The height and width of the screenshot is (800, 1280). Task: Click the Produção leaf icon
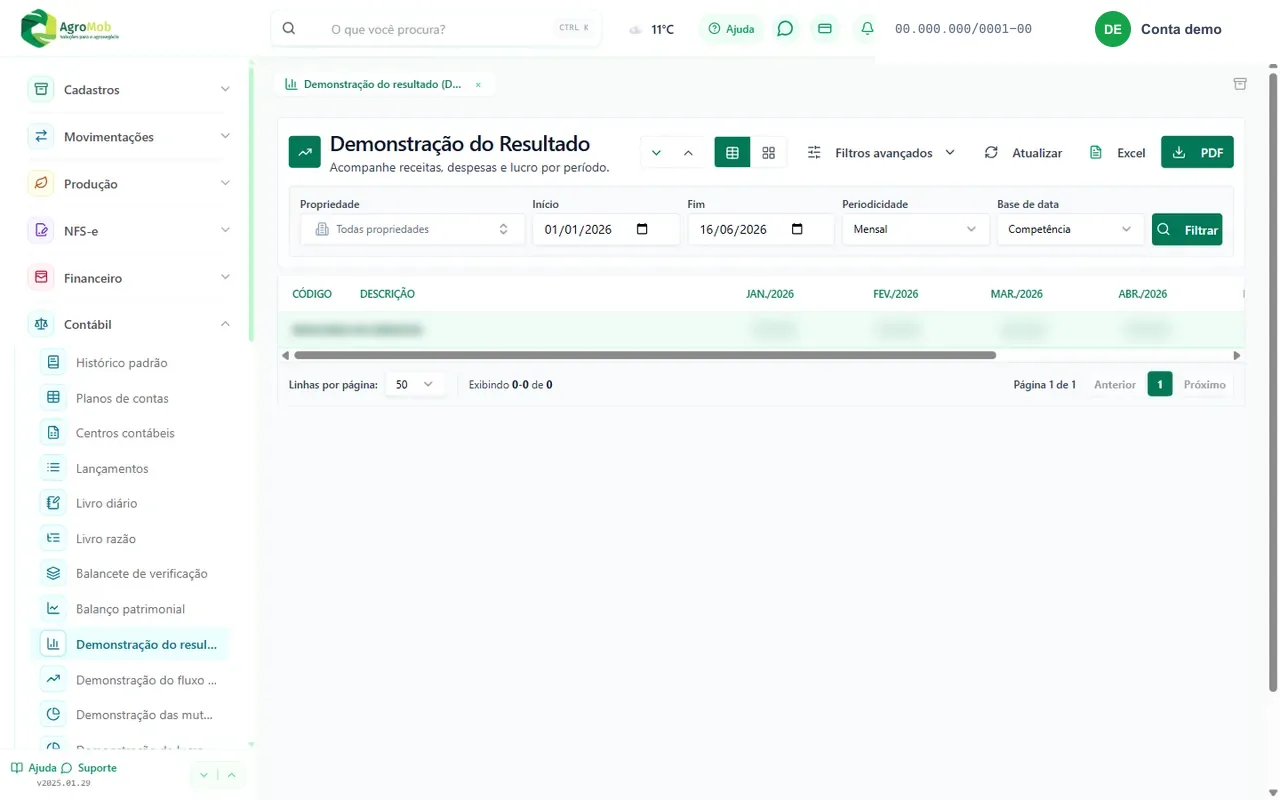tap(41, 183)
